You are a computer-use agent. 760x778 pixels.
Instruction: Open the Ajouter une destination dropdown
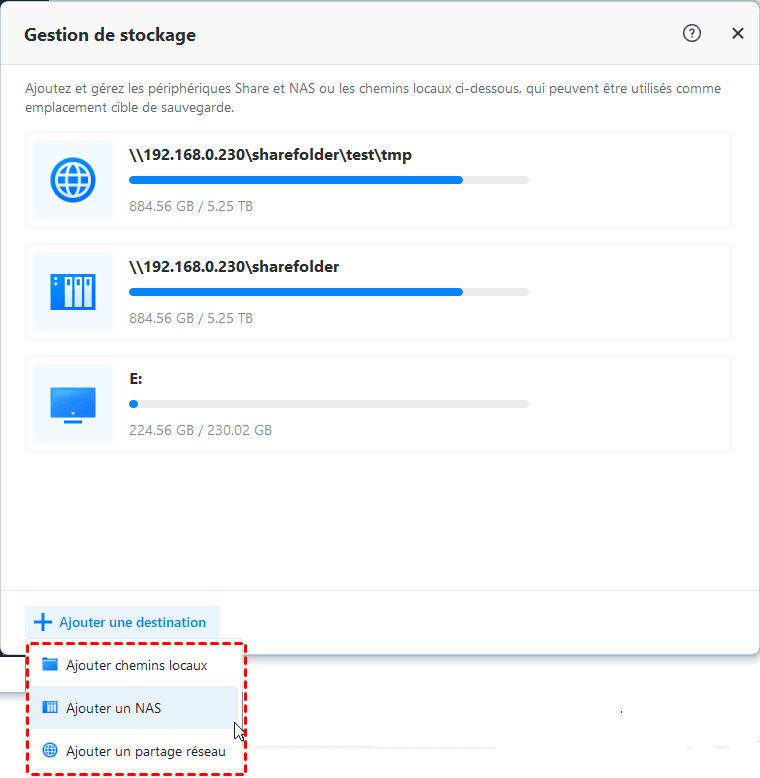123,622
